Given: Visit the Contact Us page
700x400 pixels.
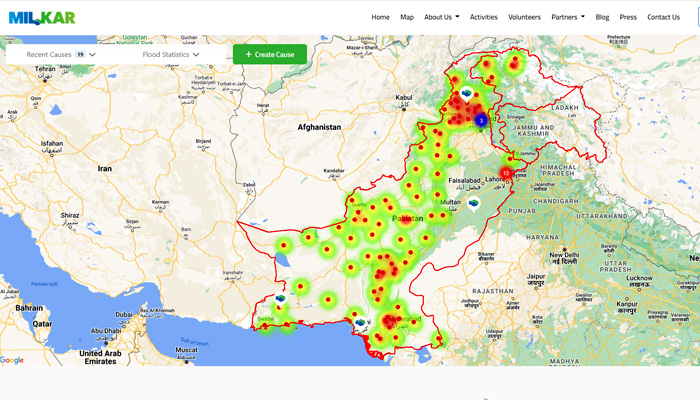Looking at the screenshot, I should point(663,17).
